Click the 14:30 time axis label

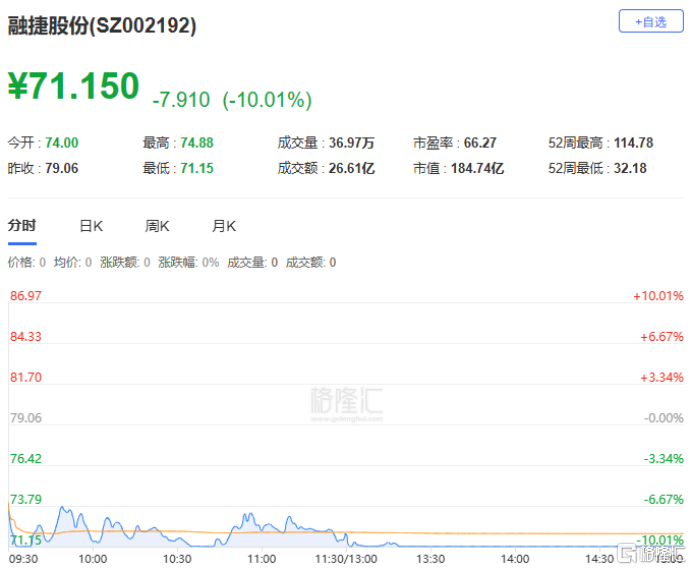coord(599,559)
